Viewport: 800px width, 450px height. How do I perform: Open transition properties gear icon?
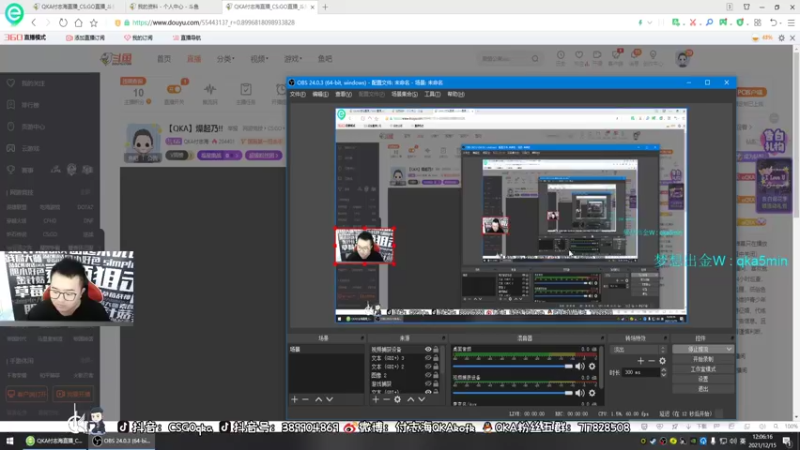click(x=662, y=361)
